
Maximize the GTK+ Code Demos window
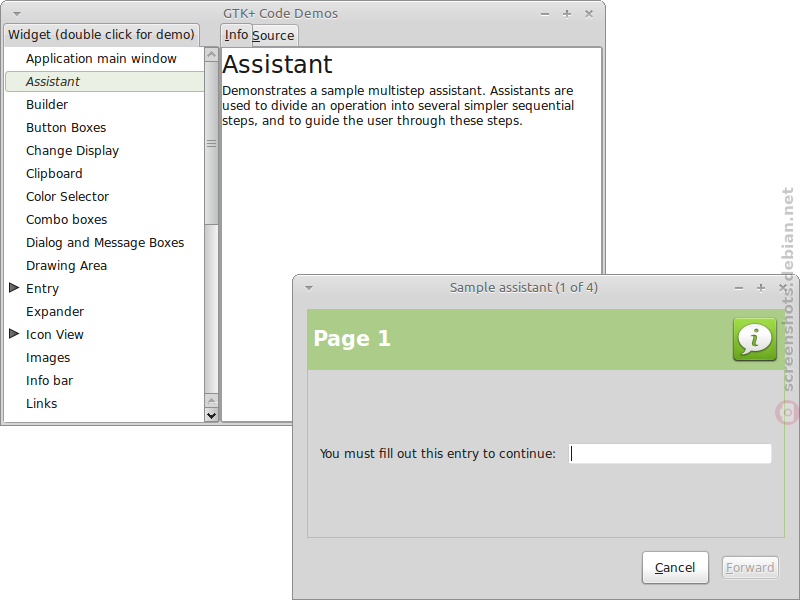point(567,14)
